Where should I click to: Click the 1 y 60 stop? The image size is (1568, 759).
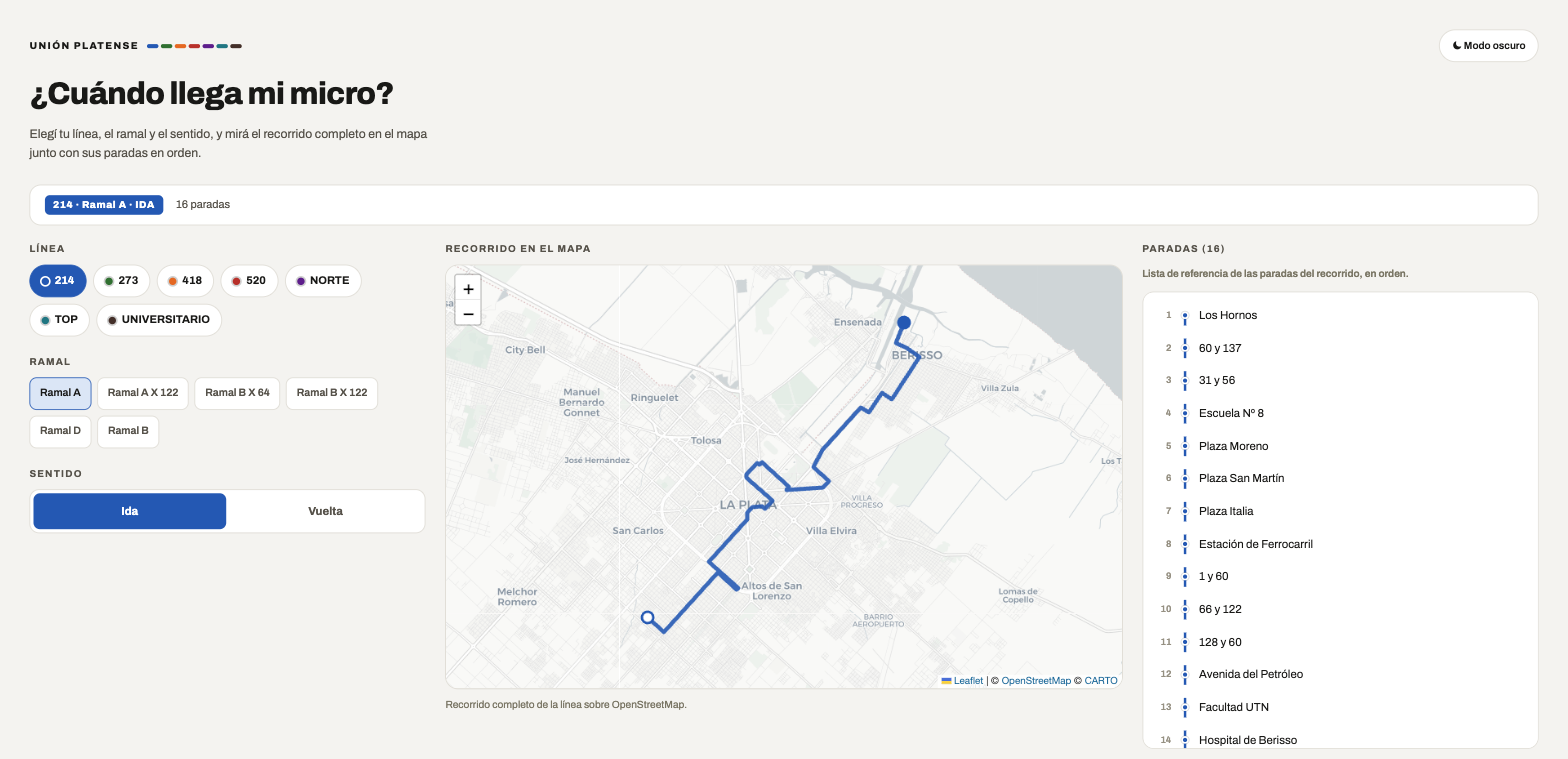(1340, 576)
